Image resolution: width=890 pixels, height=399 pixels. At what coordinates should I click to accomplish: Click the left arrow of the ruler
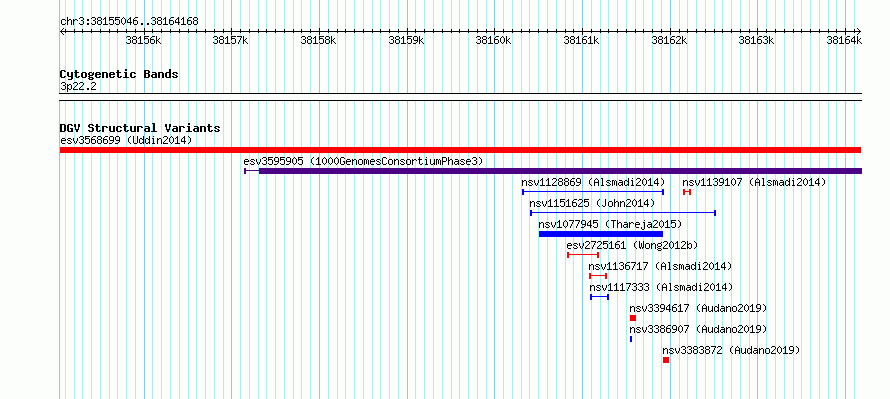point(62,31)
